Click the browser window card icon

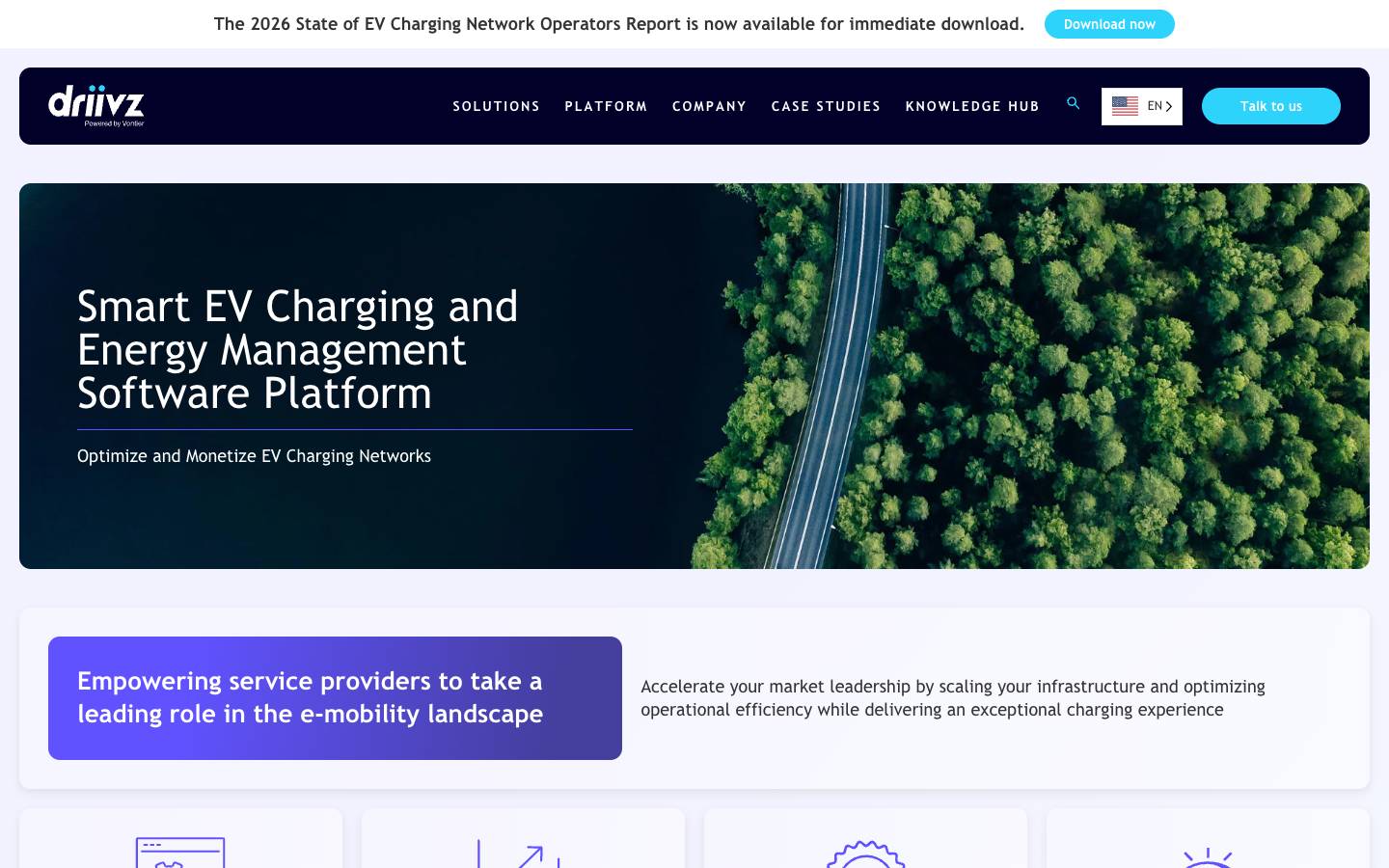pyautogui.click(x=180, y=853)
